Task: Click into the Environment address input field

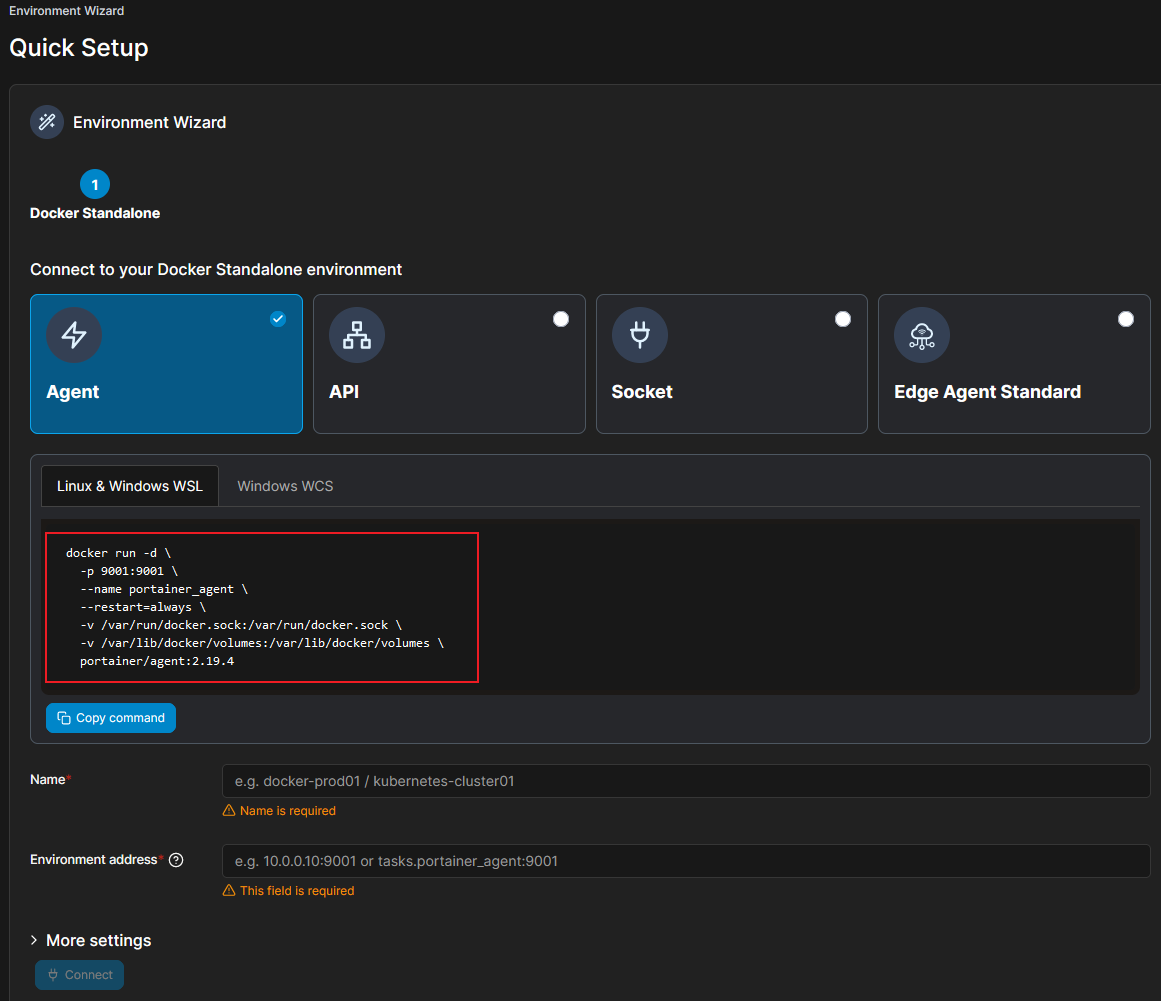Action: point(686,861)
